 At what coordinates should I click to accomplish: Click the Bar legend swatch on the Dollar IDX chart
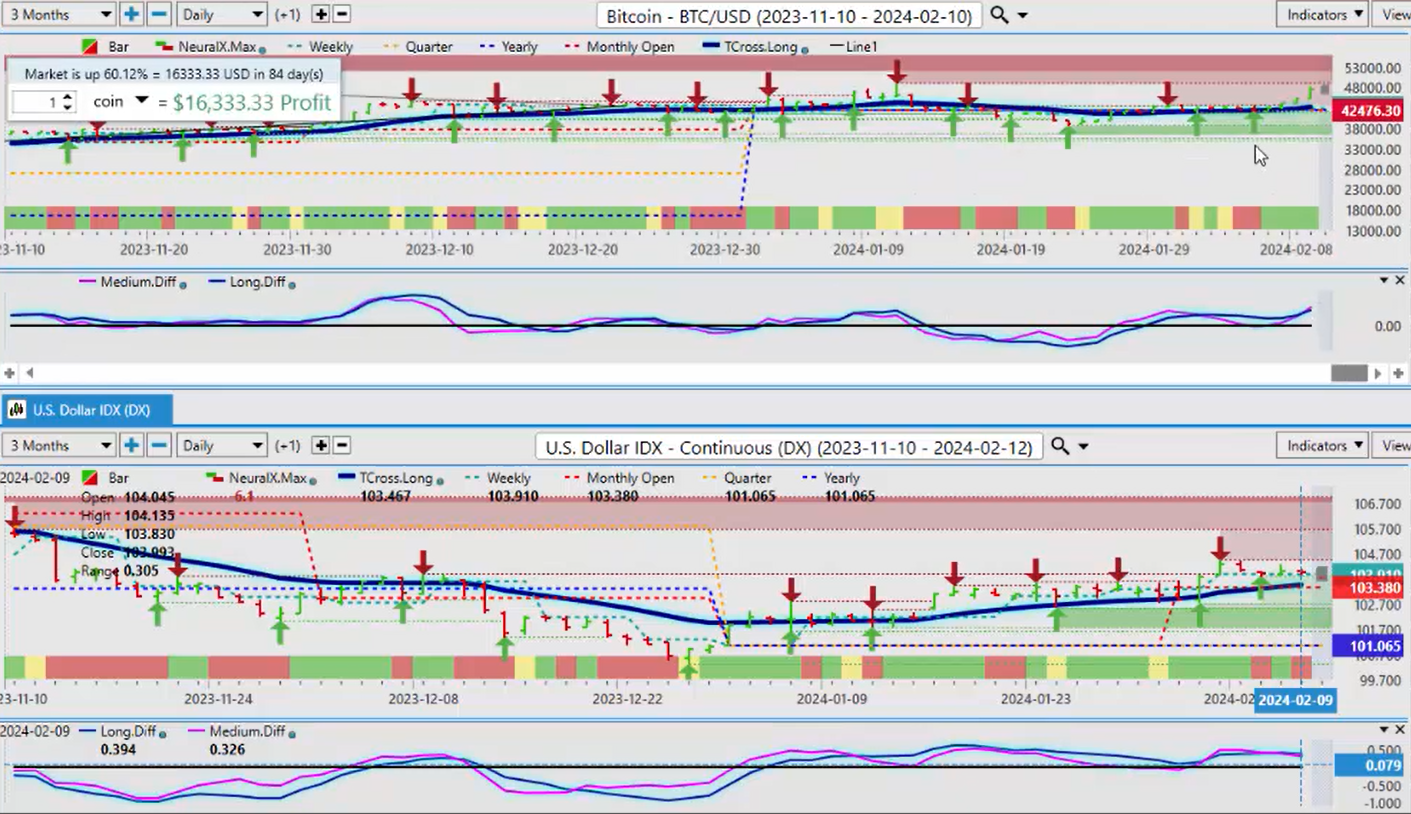click(x=89, y=478)
